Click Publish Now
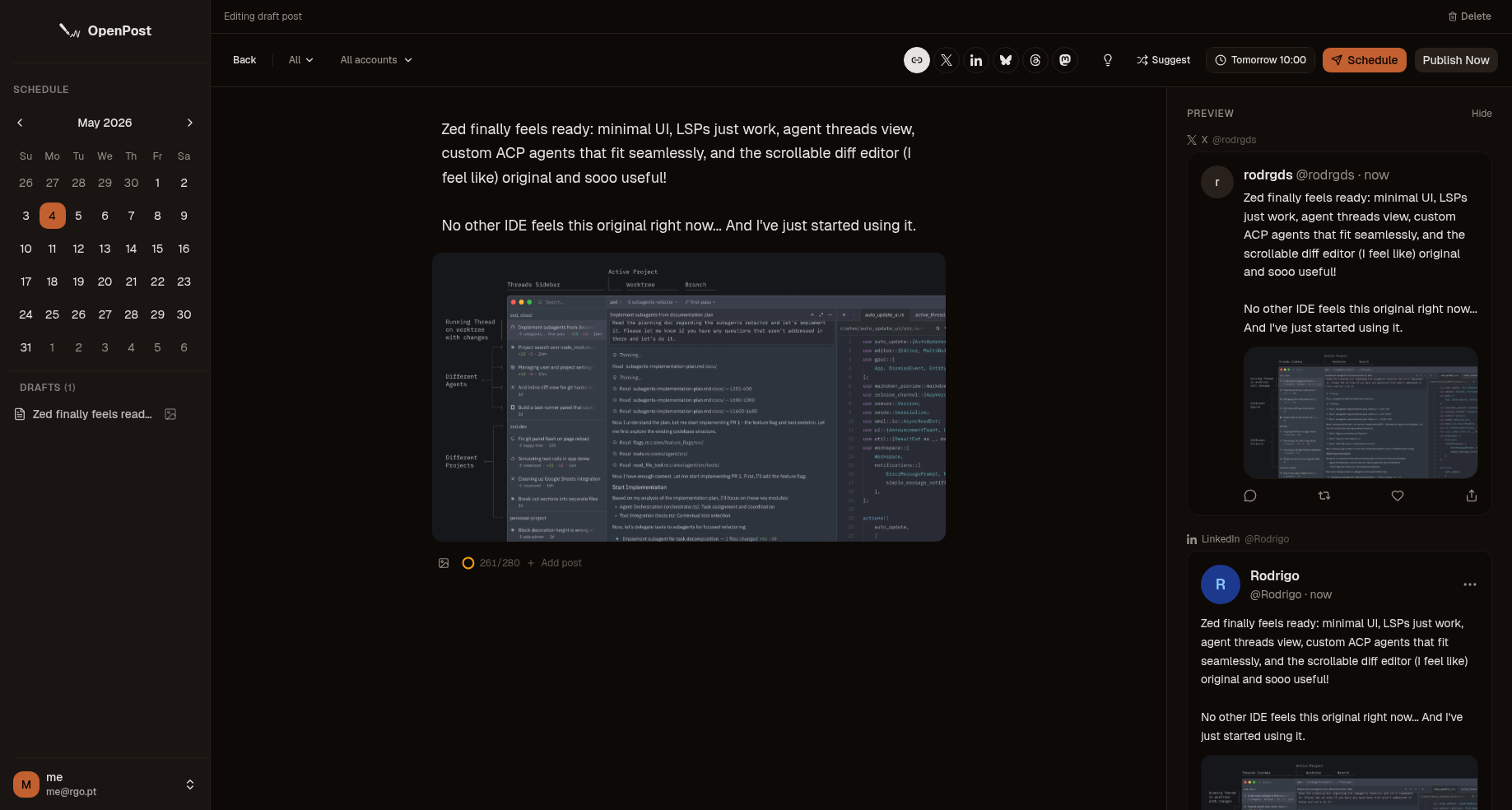1512x810 pixels. pyautogui.click(x=1455, y=60)
